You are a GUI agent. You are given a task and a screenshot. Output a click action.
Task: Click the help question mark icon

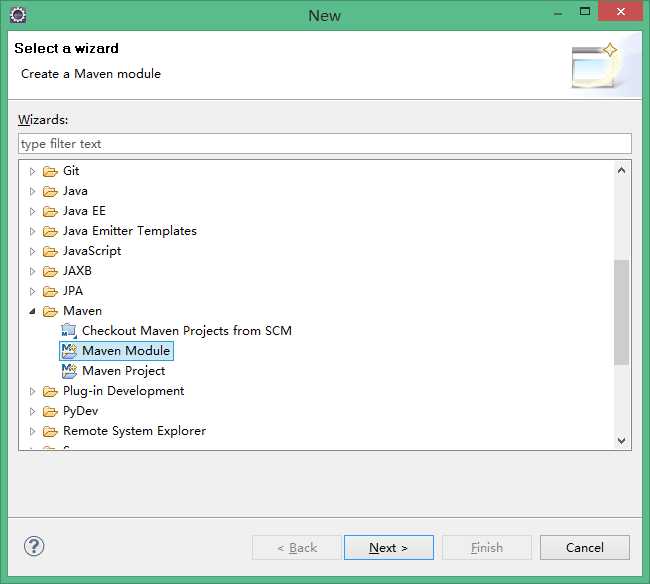coord(34,546)
